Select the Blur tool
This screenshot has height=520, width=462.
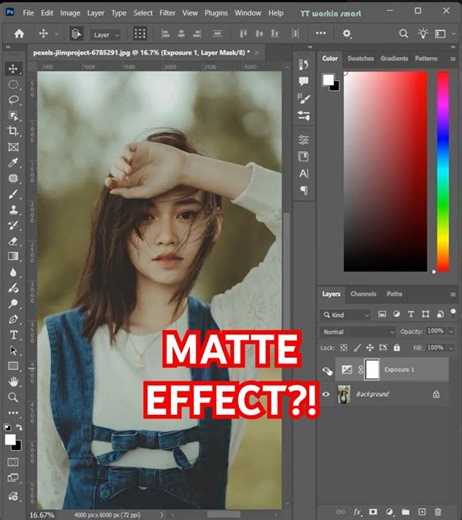point(13,272)
